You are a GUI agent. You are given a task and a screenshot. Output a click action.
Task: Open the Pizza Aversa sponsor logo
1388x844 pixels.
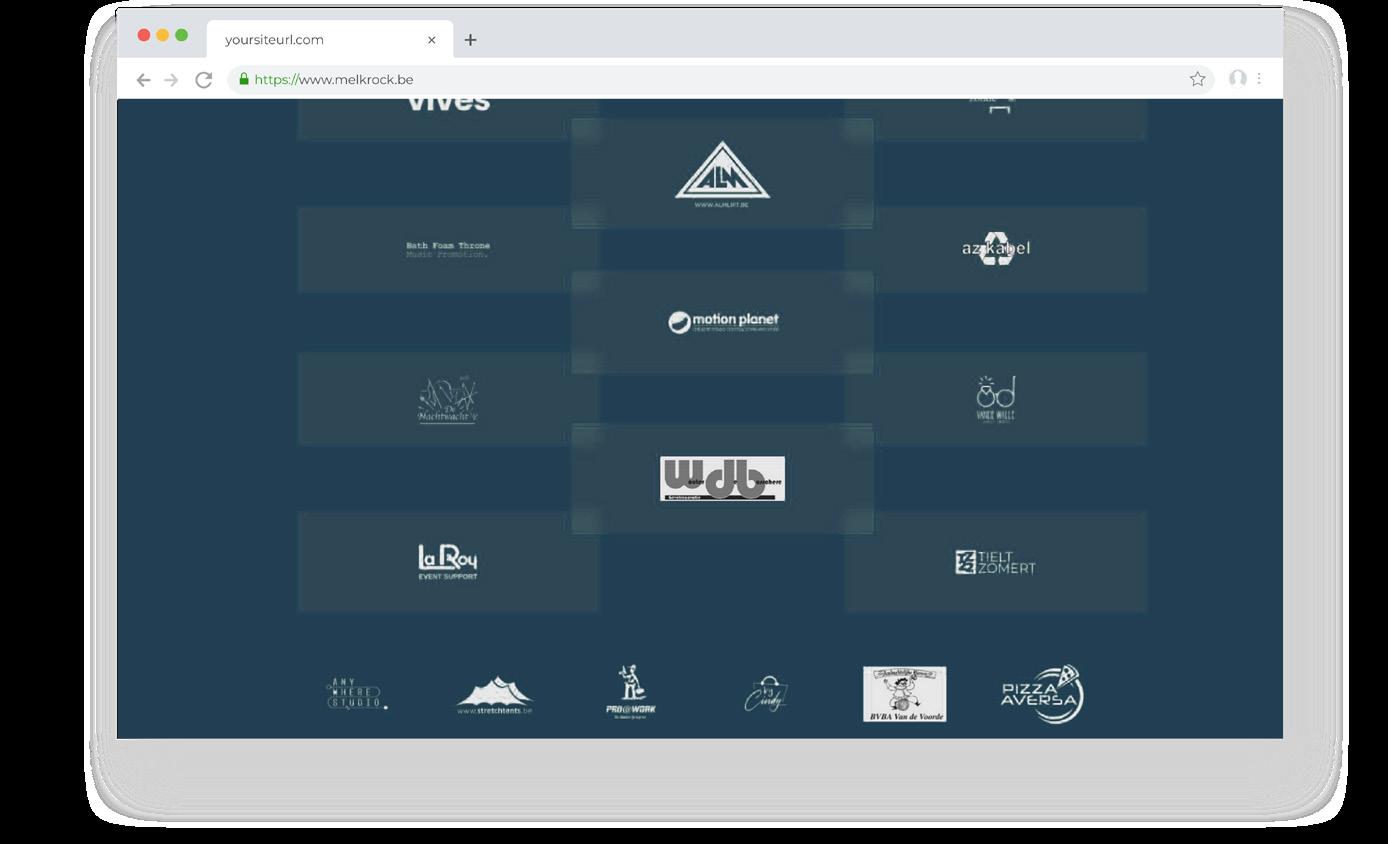(1042, 694)
